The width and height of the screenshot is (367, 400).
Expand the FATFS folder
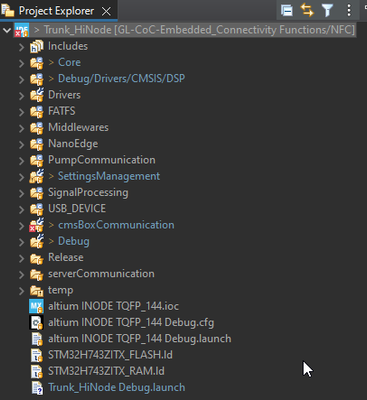[x=22, y=112]
